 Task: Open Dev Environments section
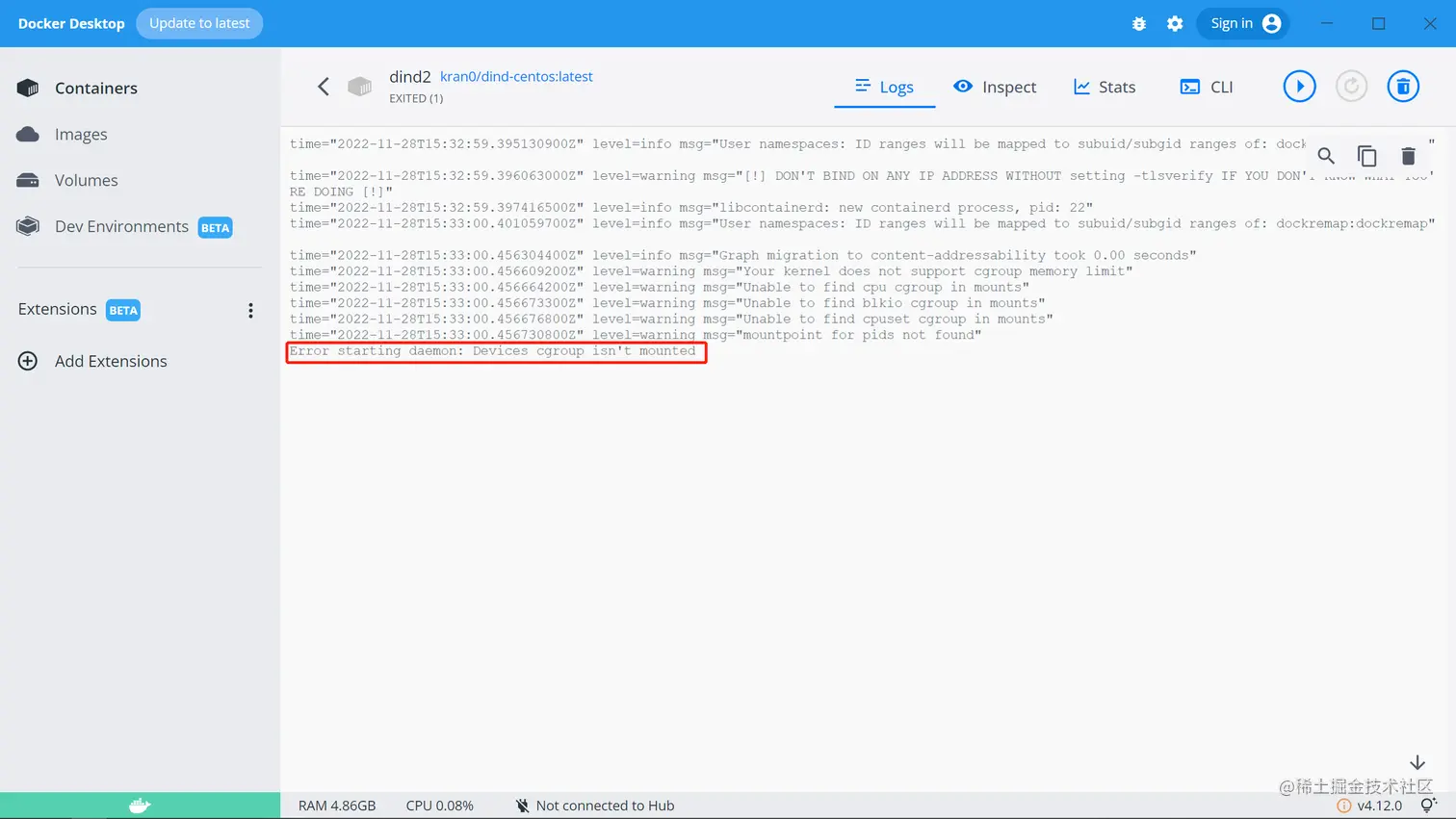click(x=121, y=226)
